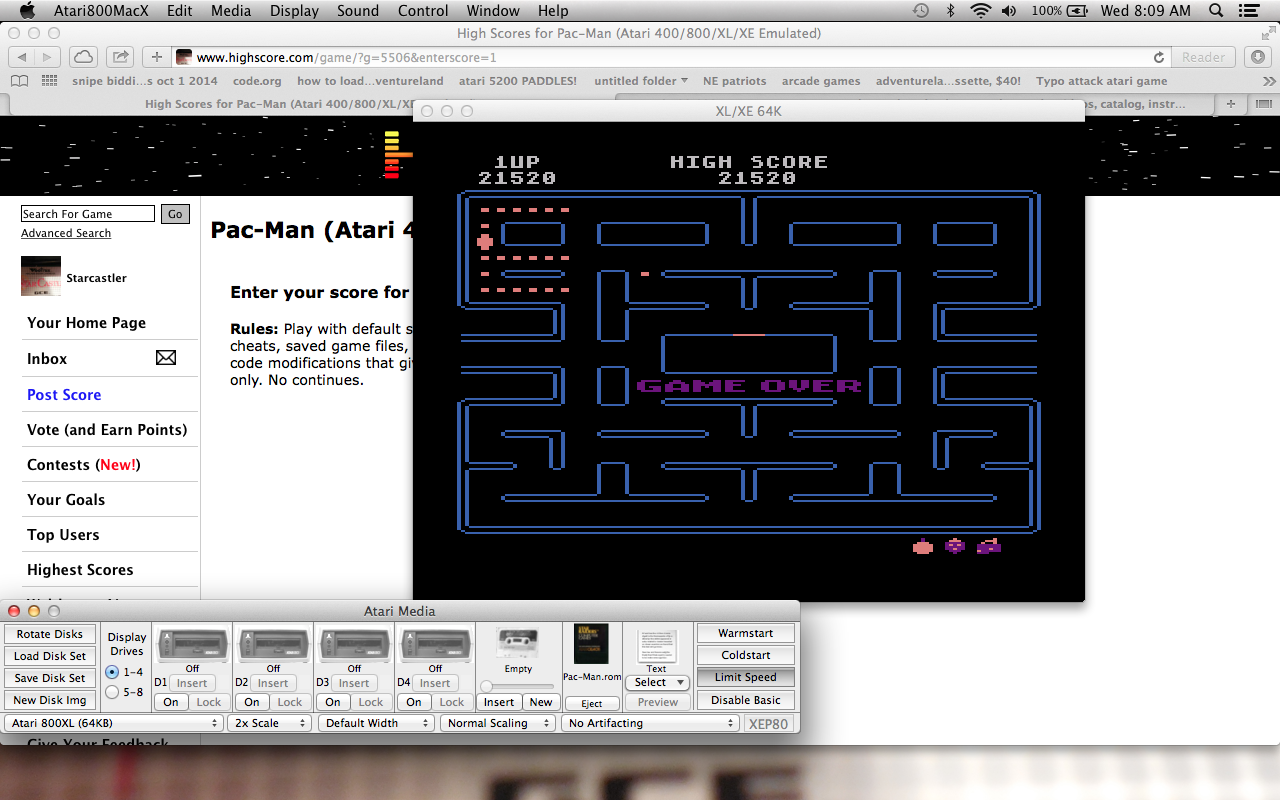Click the D1 disk drive image
The image size is (1280, 800).
pos(192,645)
